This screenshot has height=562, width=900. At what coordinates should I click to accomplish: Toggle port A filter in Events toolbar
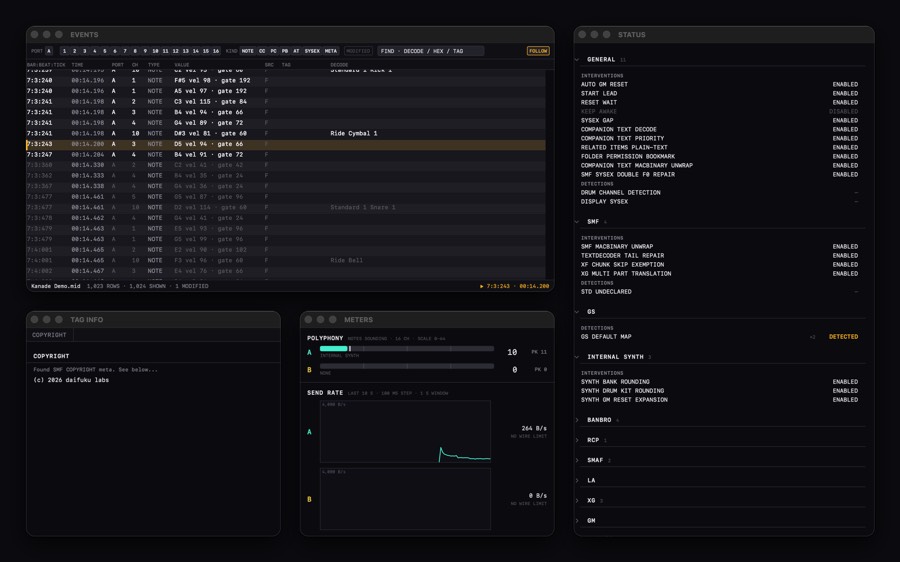[49, 51]
